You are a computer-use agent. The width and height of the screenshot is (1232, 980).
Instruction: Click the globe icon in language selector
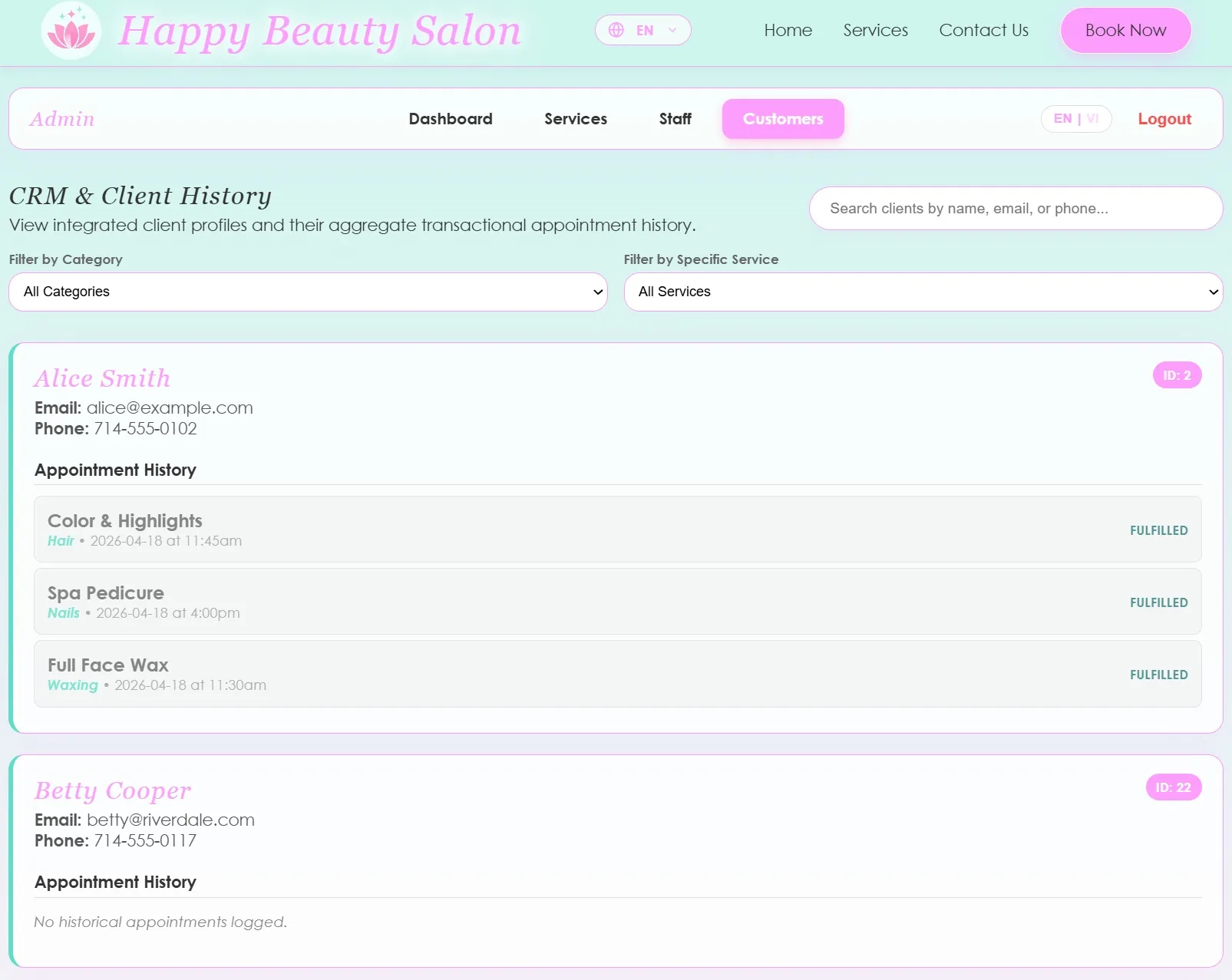(x=616, y=30)
